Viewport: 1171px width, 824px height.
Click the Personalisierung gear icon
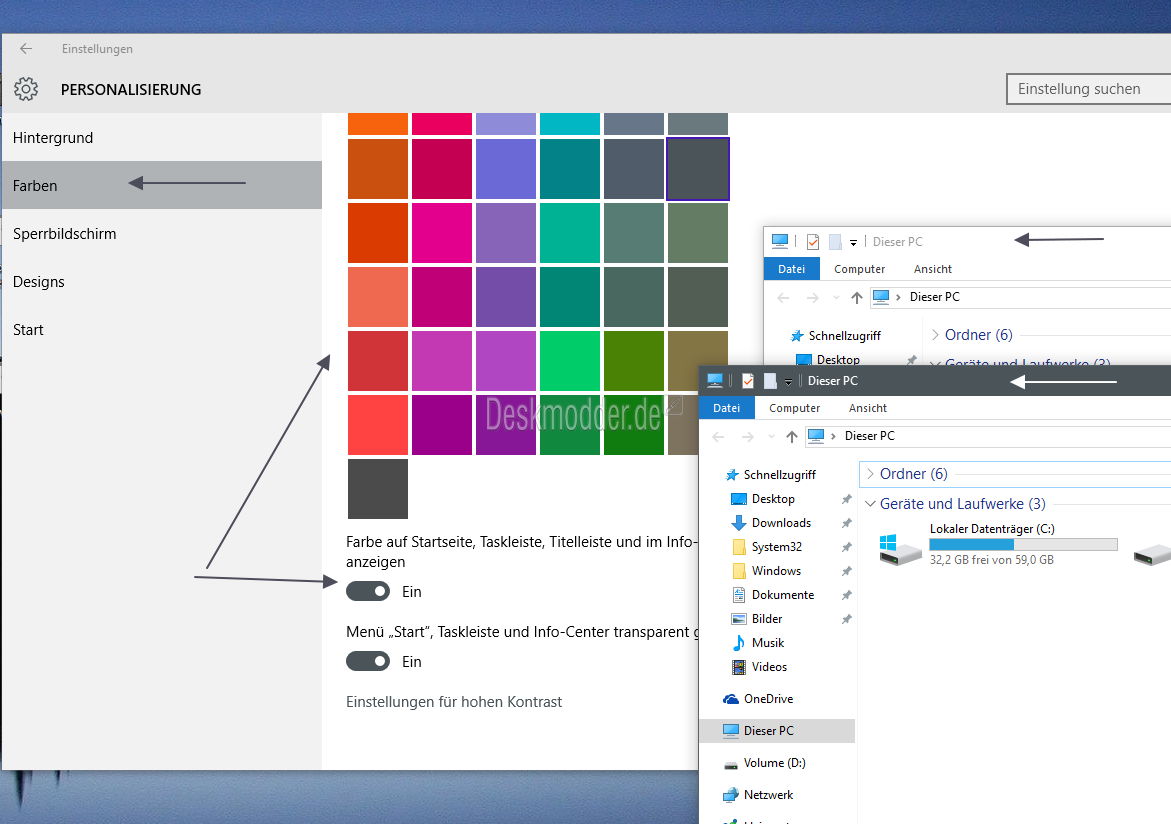[x=26, y=89]
